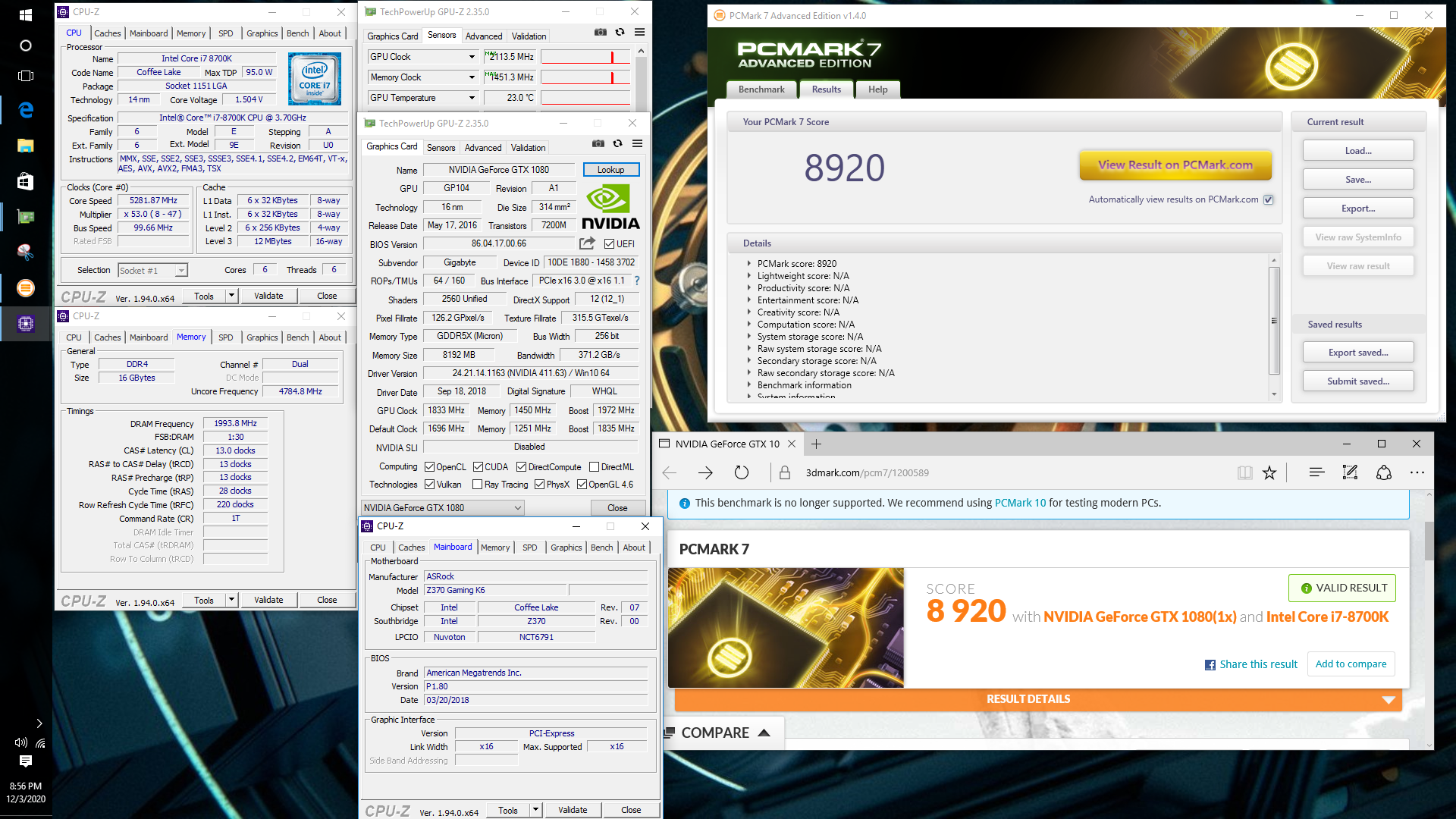
Task: Click Lookup button in GPU-Z
Action: (611, 170)
